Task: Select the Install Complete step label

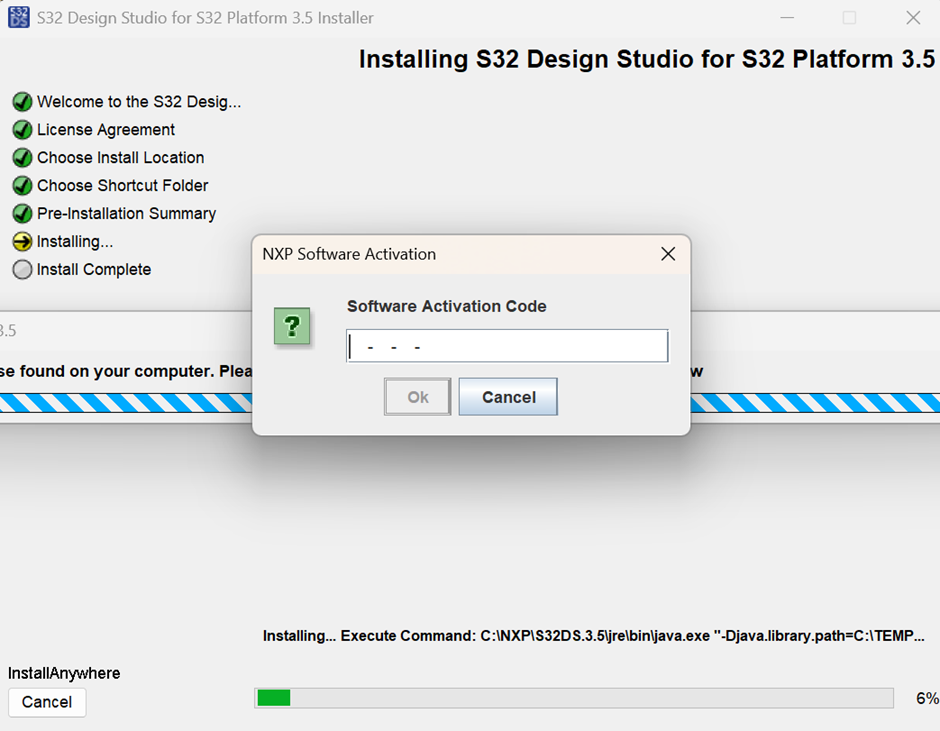Action: pos(94,270)
